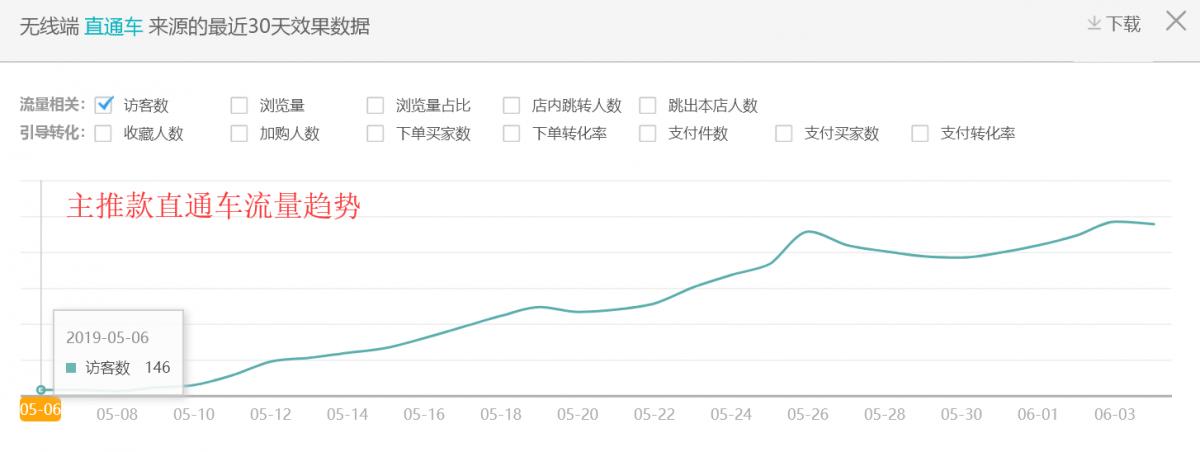1200x452 pixels.
Task: Enable 跳出本店人数 checkbox
Action: (647, 105)
